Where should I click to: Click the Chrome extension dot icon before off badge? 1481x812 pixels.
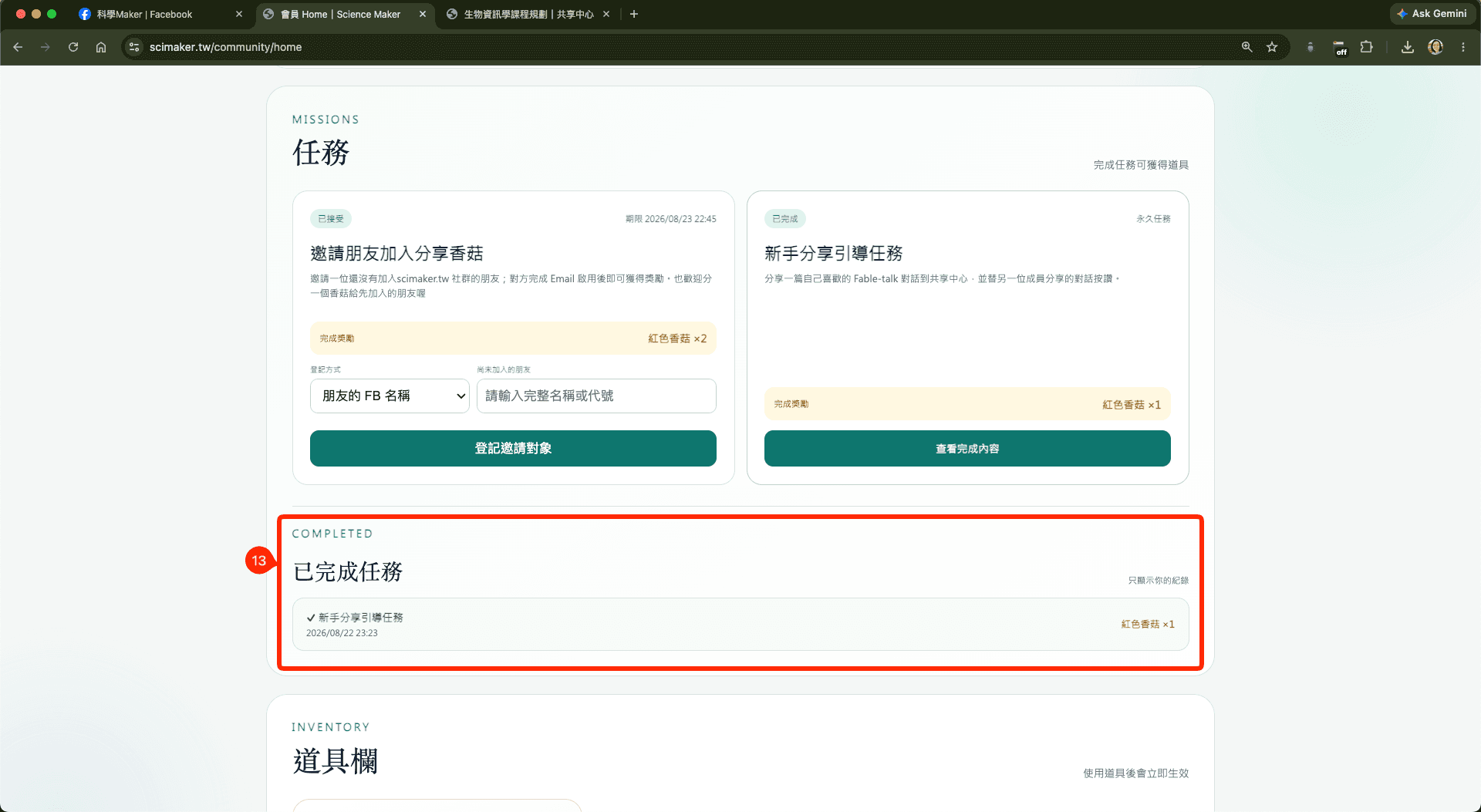click(1310, 47)
